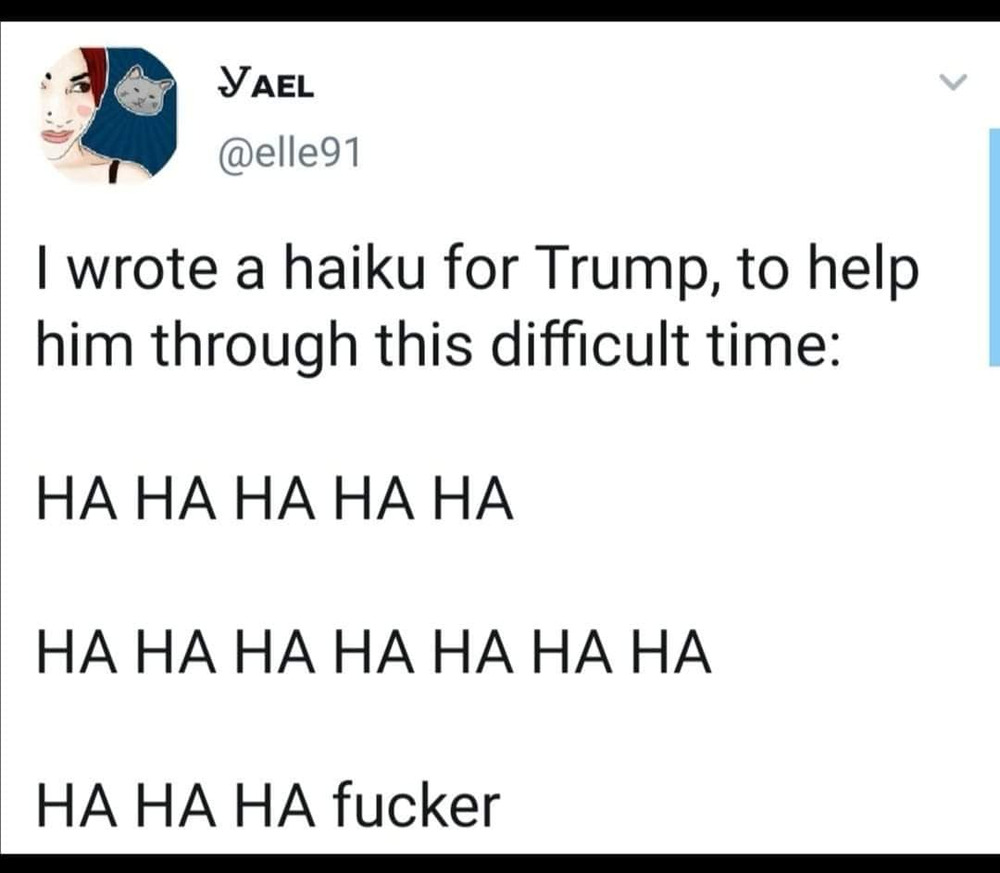Select the "I wrote a" opening text
This screenshot has height=873, width=1000.
click(150, 269)
